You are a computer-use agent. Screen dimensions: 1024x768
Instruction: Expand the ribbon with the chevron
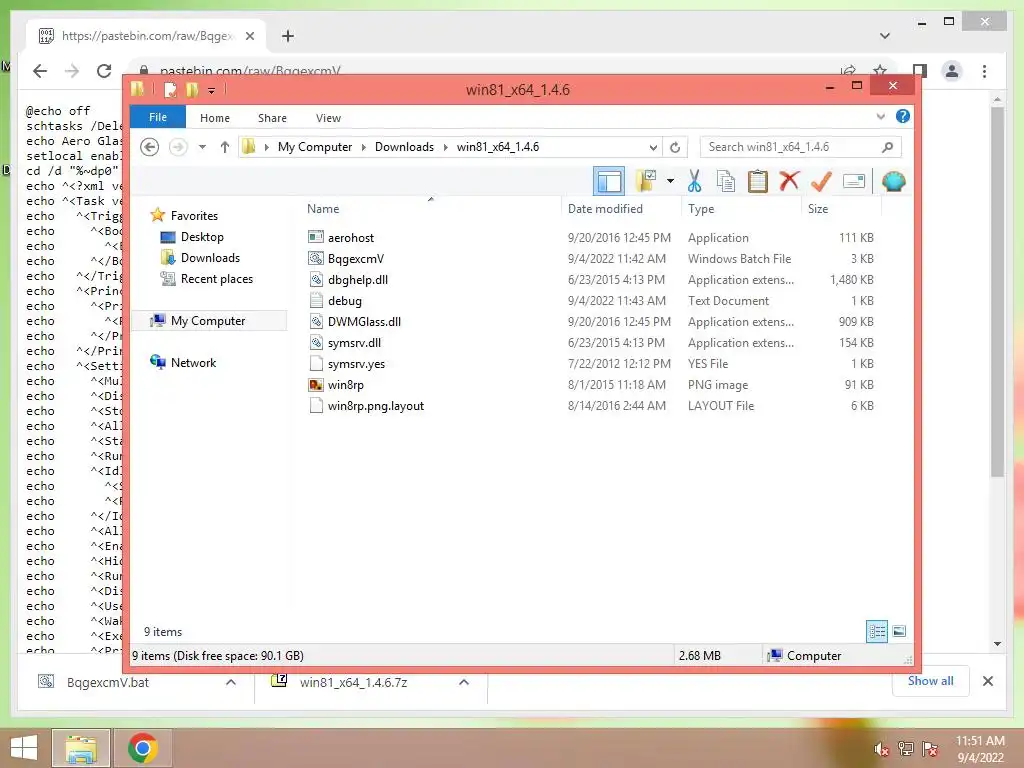(x=880, y=117)
